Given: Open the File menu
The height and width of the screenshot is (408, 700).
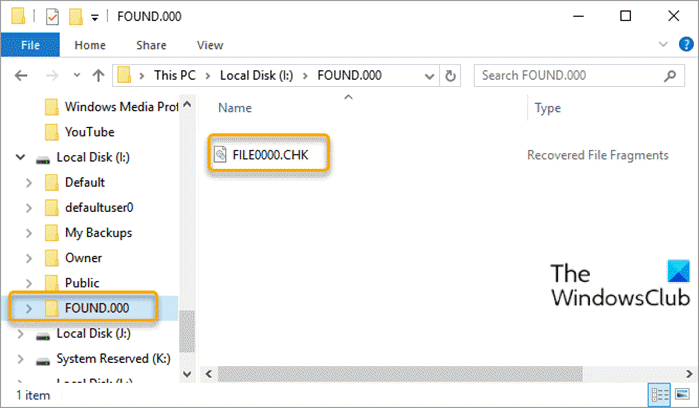Looking at the screenshot, I should 30,45.
